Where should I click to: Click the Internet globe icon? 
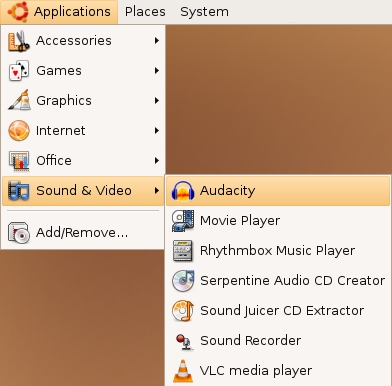pos(19,130)
